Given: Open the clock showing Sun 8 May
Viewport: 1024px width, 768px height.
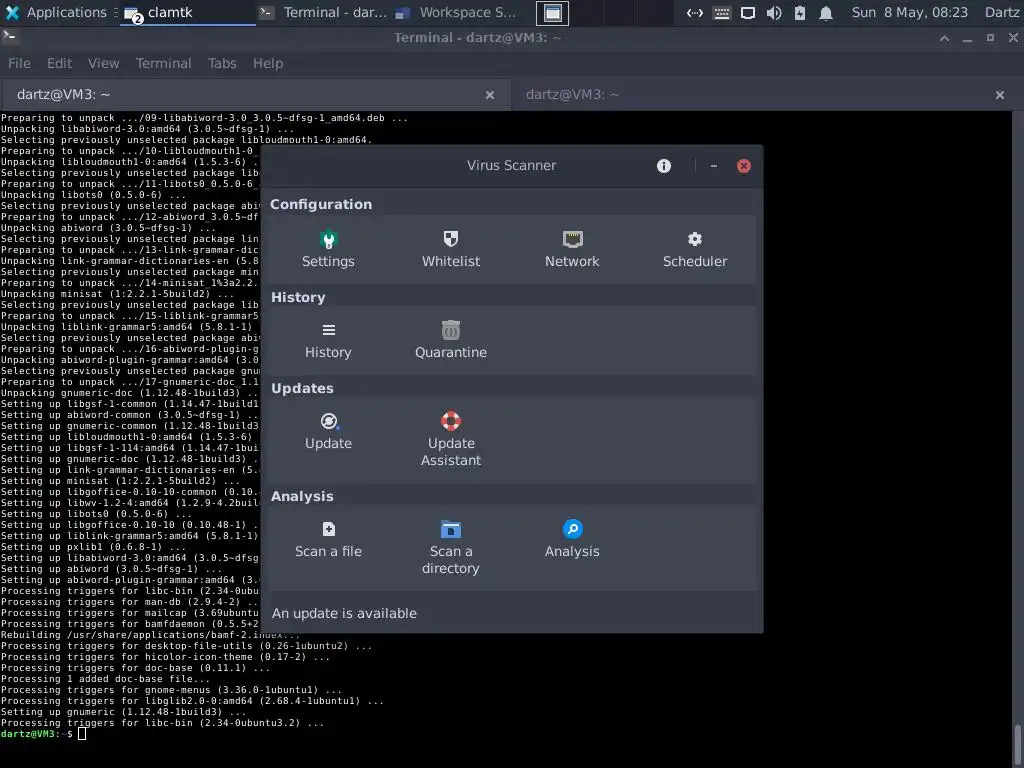Looking at the screenshot, I should point(909,12).
